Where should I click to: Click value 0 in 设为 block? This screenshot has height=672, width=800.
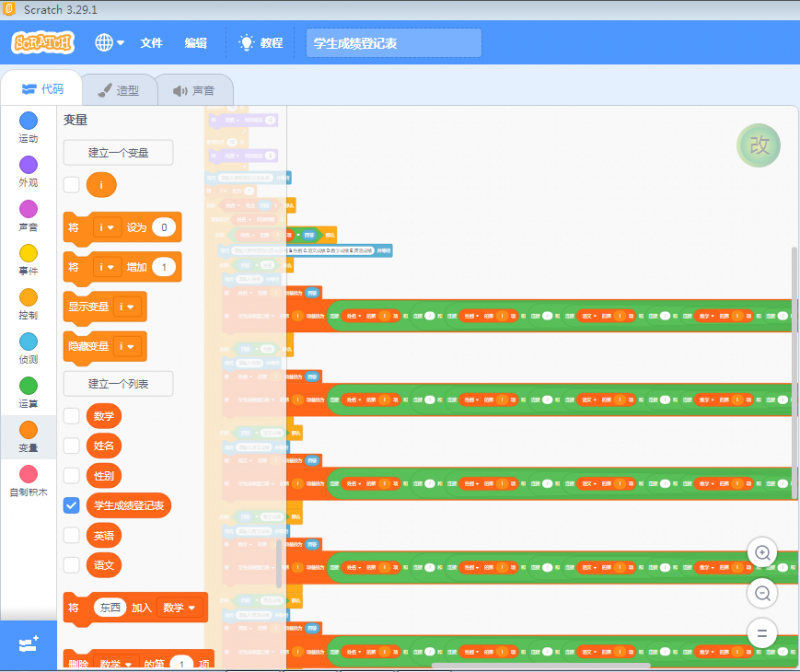pos(164,227)
